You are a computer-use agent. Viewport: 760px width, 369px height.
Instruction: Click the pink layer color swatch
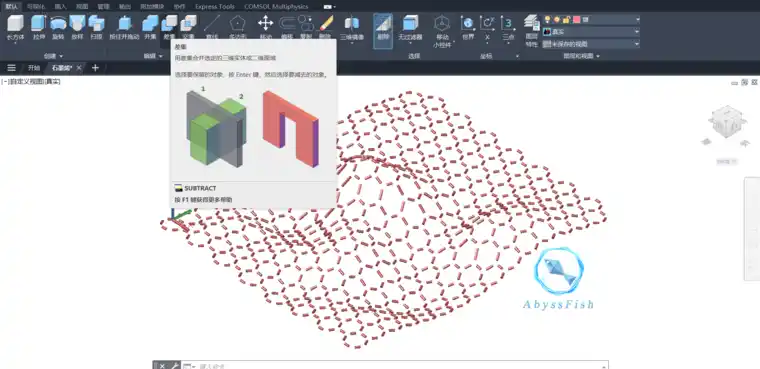tap(576, 19)
